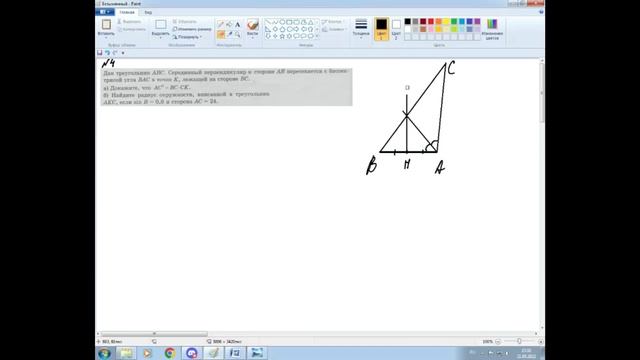Open the Rotate dropdown menu
Image resolution: width=640 pixels, height=360 pixels.
coord(187,37)
